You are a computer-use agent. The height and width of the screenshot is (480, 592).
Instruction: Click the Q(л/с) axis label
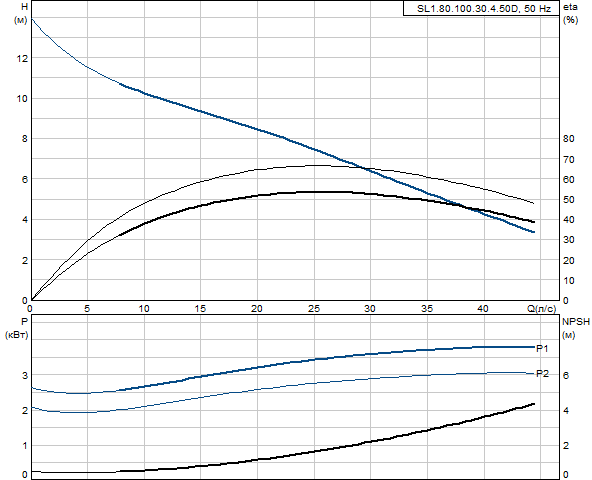click(541, 309)
